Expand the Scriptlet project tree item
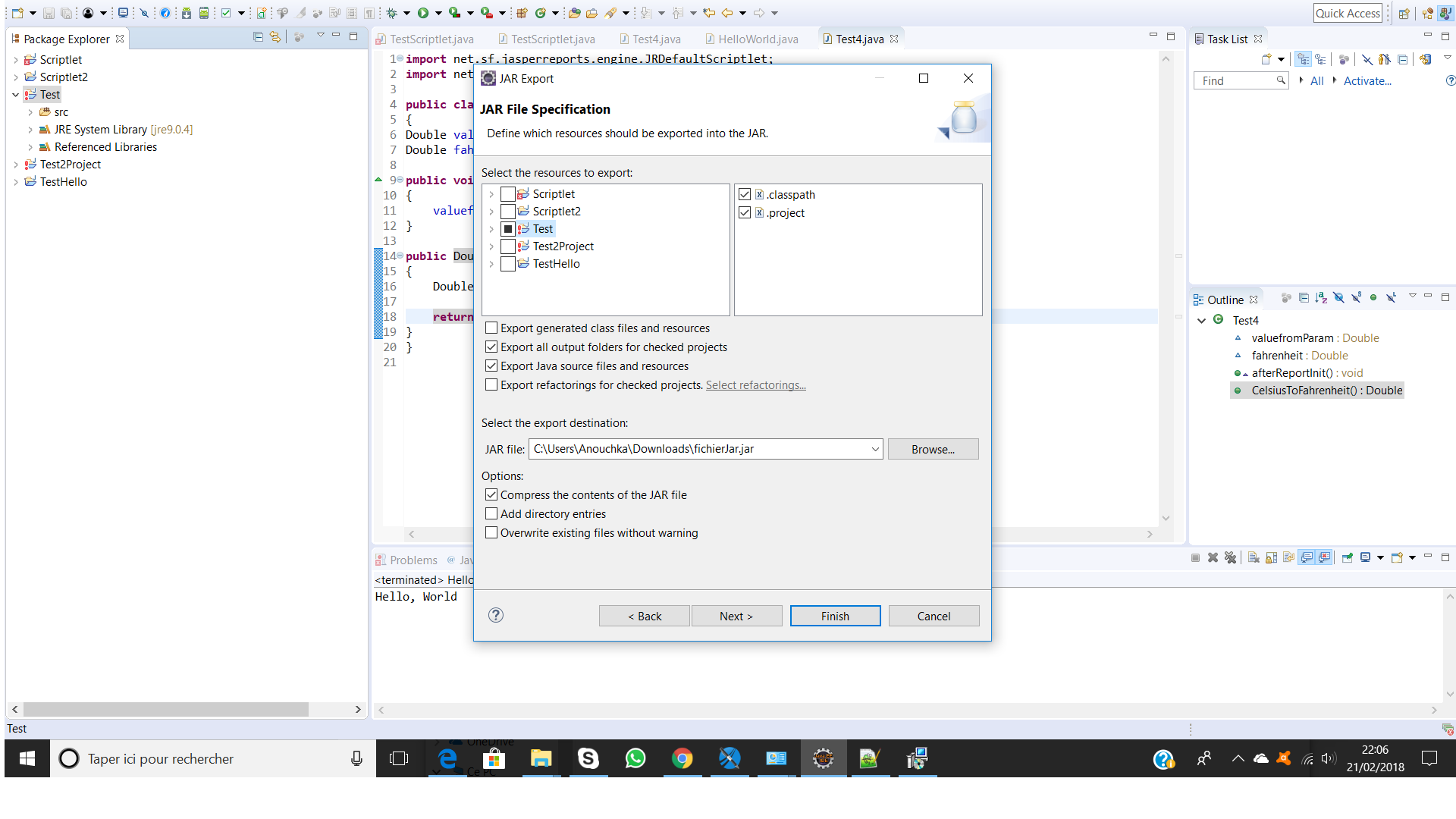This screenshot has width=1456, height=819. pos(491,193)
